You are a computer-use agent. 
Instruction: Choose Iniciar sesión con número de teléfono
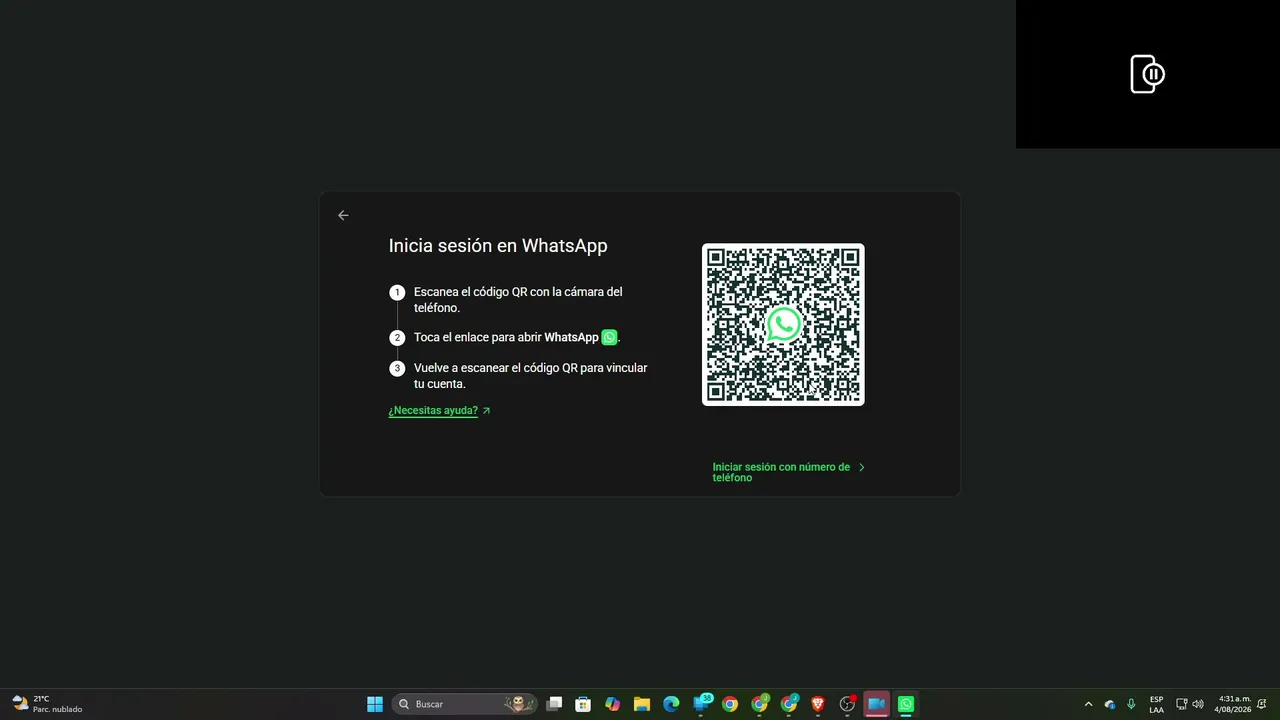click(781, 472)
